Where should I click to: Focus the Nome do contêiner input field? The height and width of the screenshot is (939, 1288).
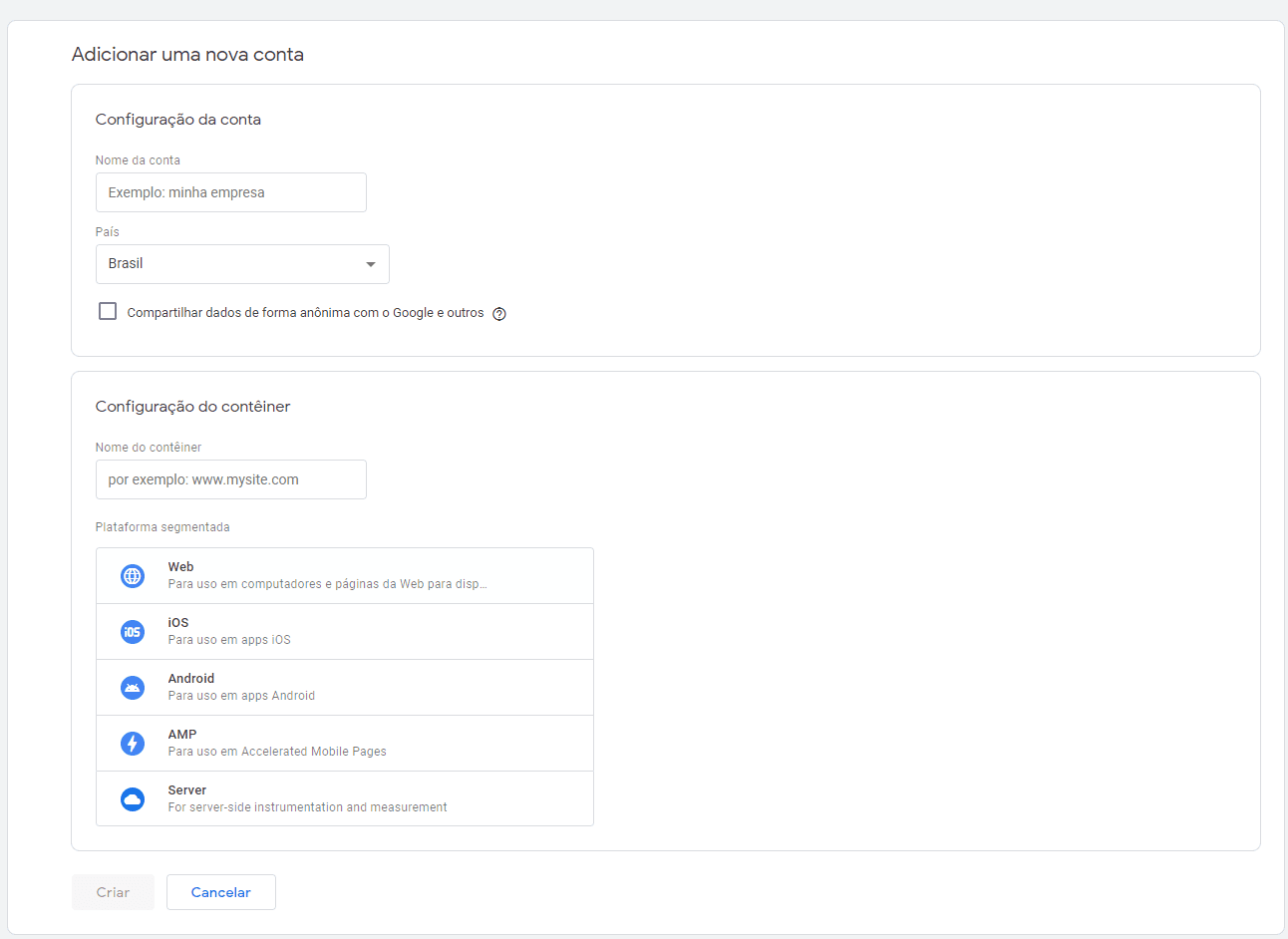[x=230, y=479]
